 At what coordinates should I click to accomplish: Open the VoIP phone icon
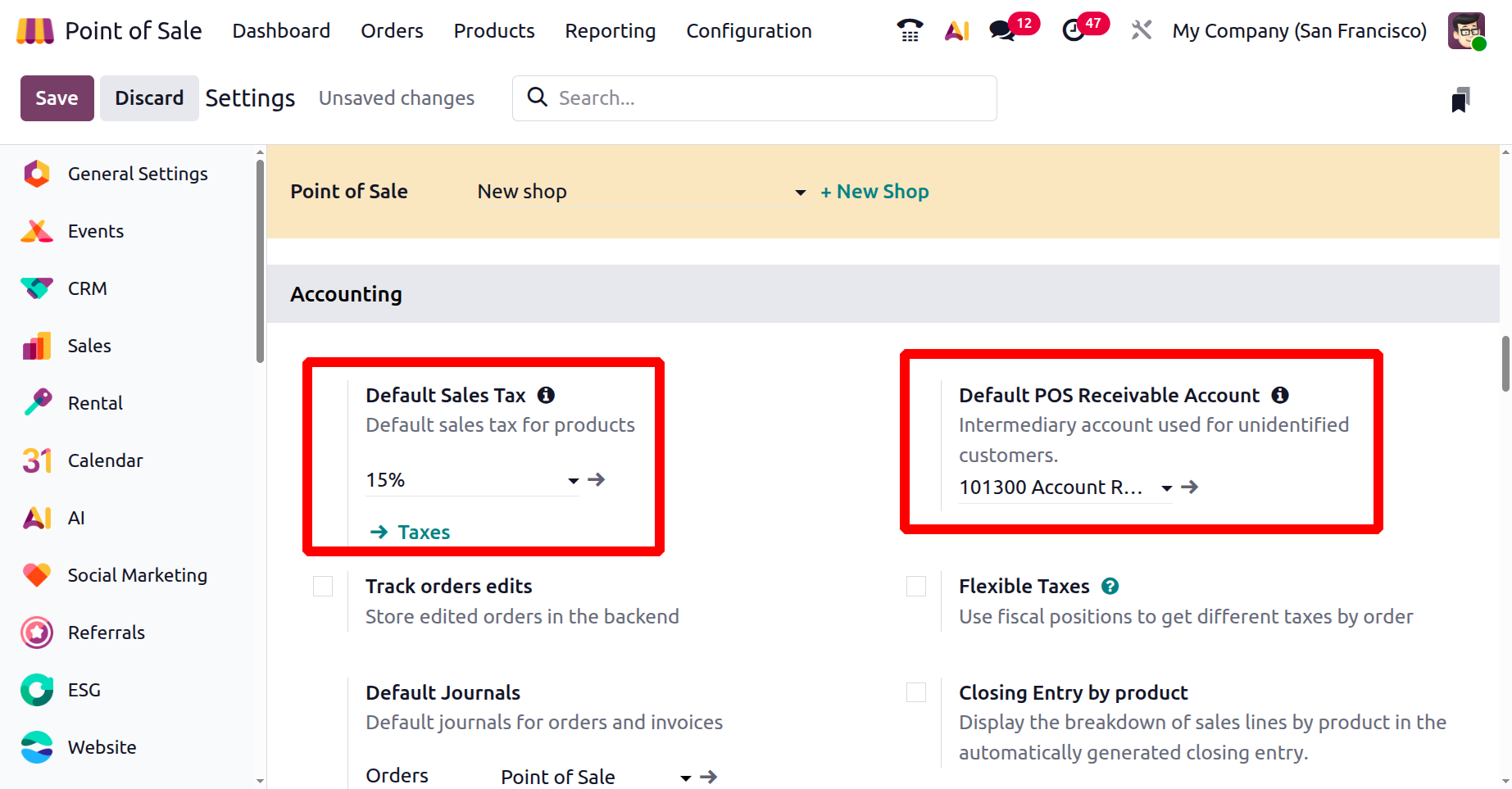(x=910, y=31)
